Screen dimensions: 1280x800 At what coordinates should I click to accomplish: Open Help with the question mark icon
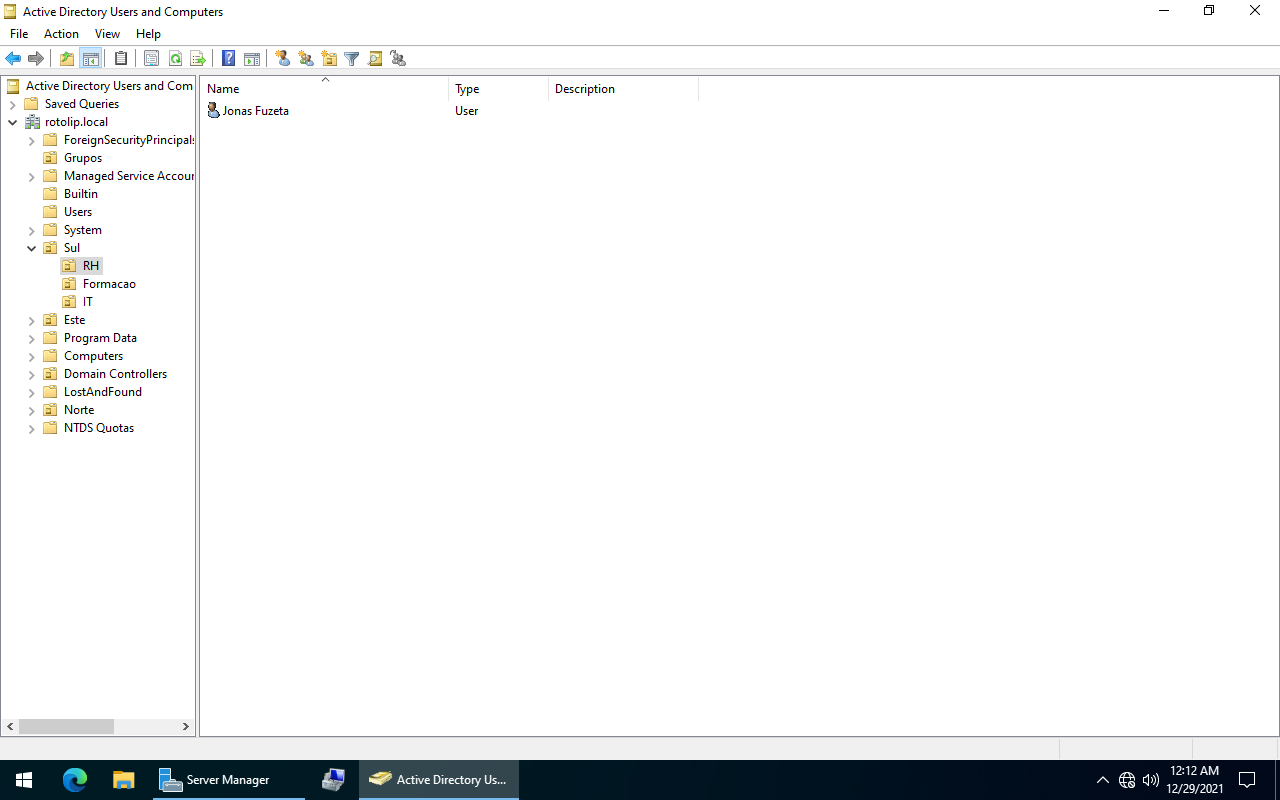tap(228, 59)
